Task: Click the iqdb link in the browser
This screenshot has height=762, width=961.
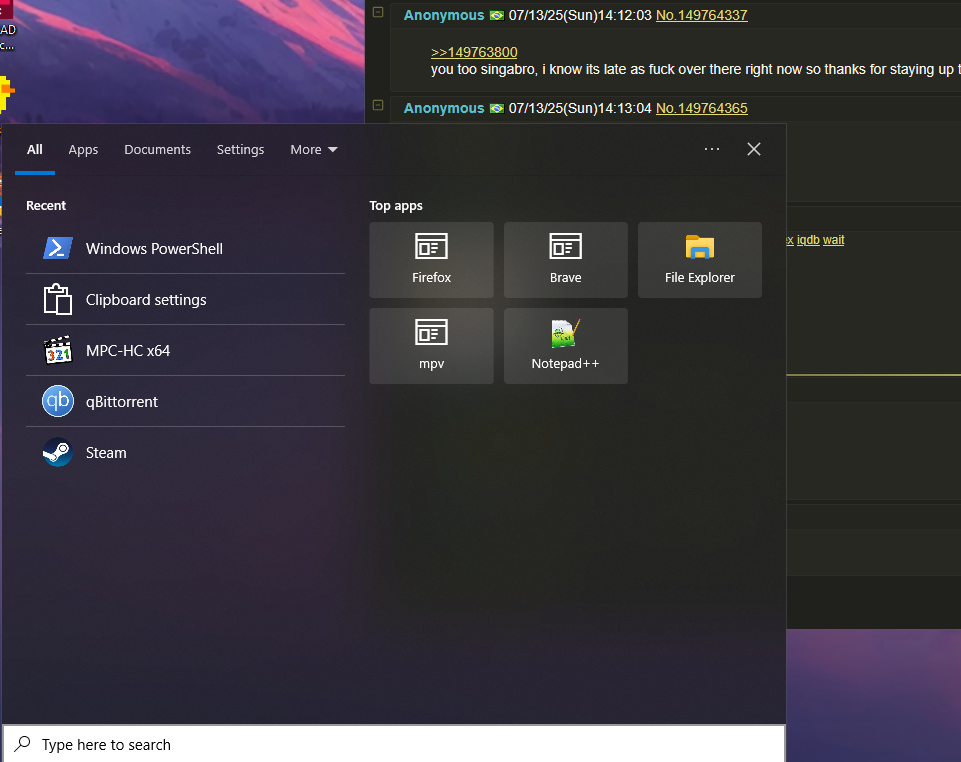Action: pos(808,240)
